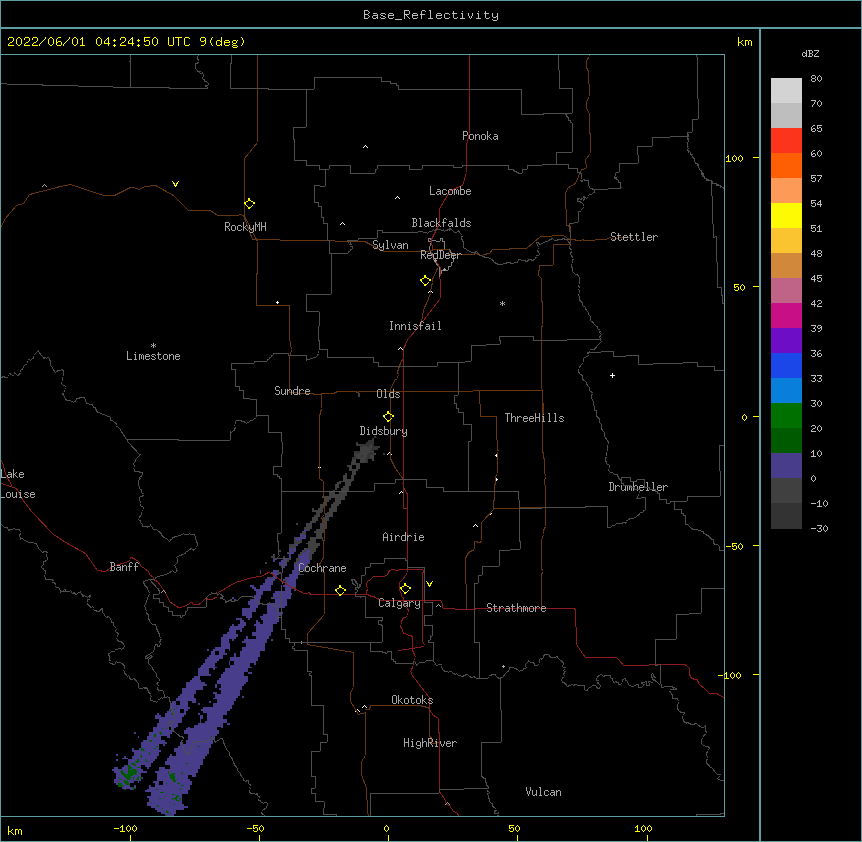Click the purple 36–39 dBZ legend swatch

pos(786,341)
